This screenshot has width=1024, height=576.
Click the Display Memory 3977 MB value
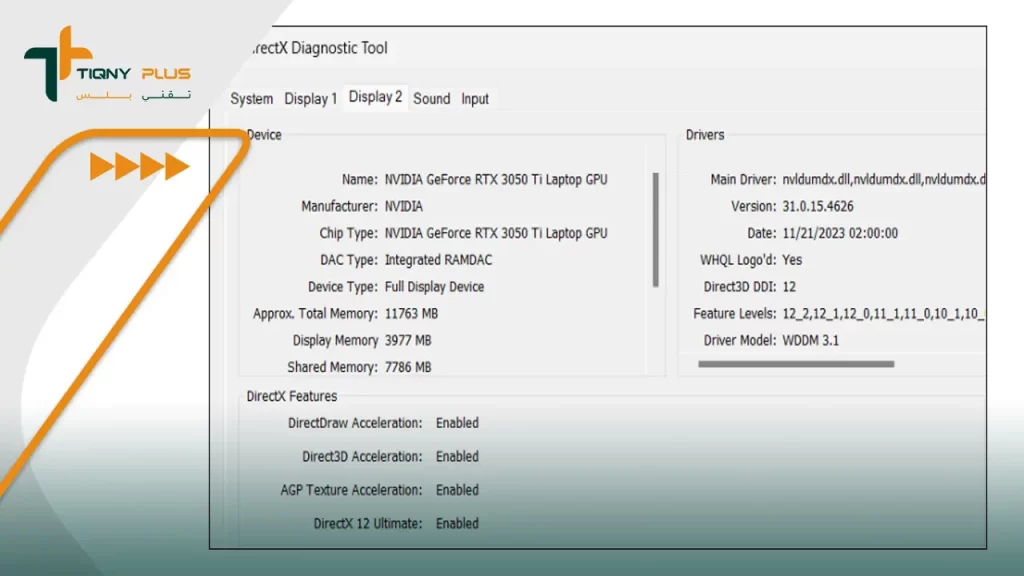pyautogui.click(x=408, y=340)
